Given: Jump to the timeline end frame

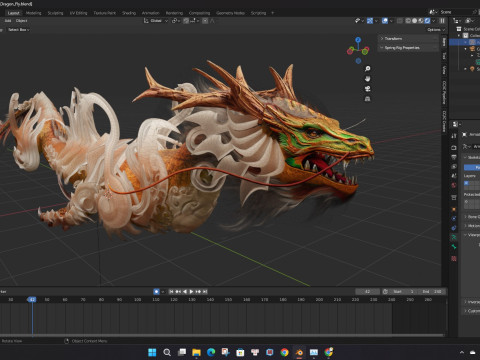Looking at the screenshot, I should 205,292.
